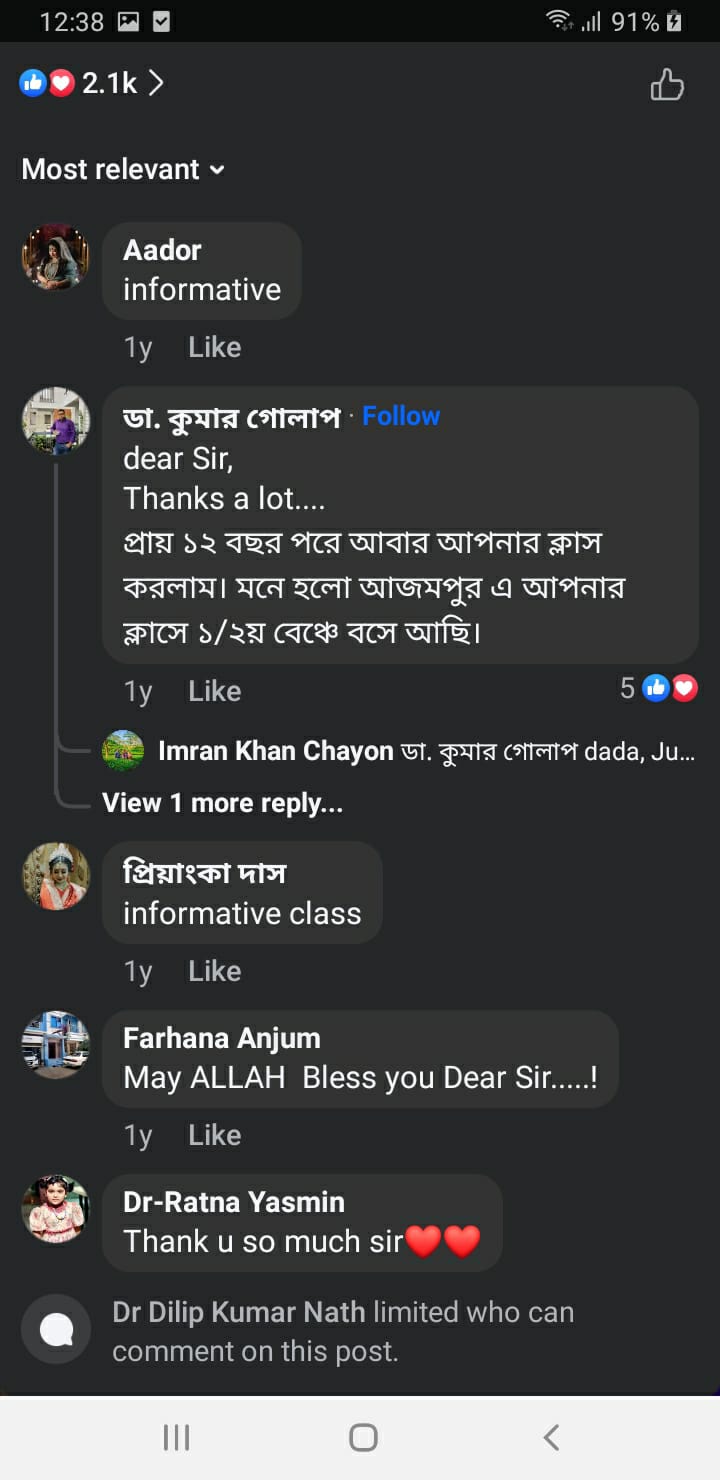Image resolution: width=720 pixels, height=1480 pixels.
Task: Tap the thumbs-up like icon at top
Action: [667, 85]
